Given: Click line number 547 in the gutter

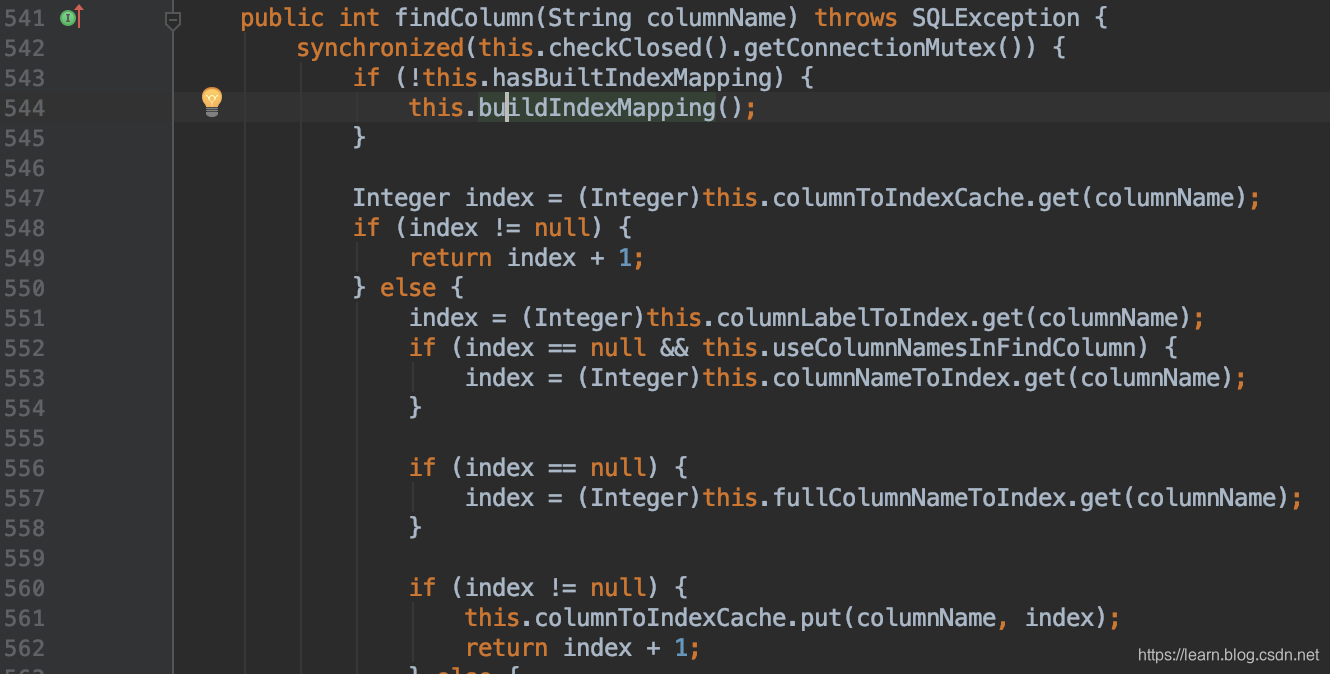Looking at the screenshot, I should click(x=24, y=198).
